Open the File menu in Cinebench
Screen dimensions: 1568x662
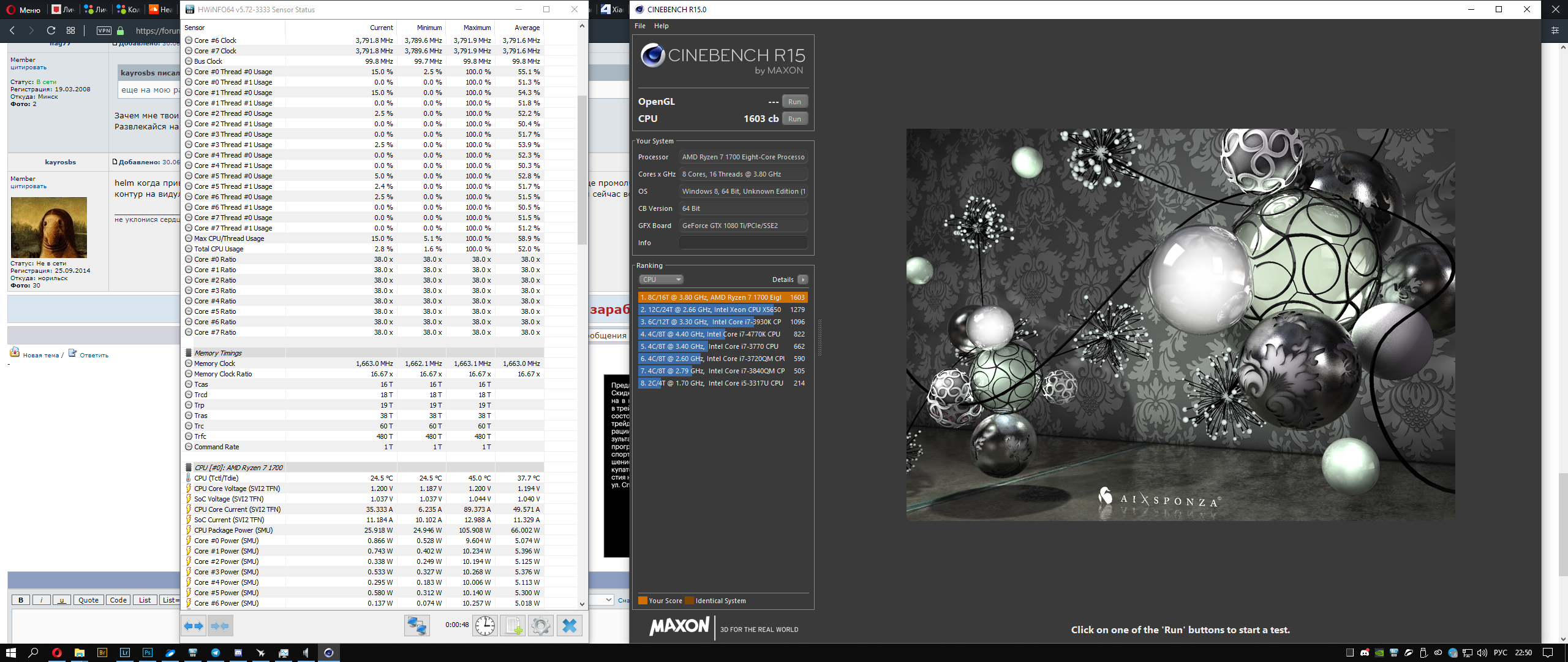[x=640, y=26]
